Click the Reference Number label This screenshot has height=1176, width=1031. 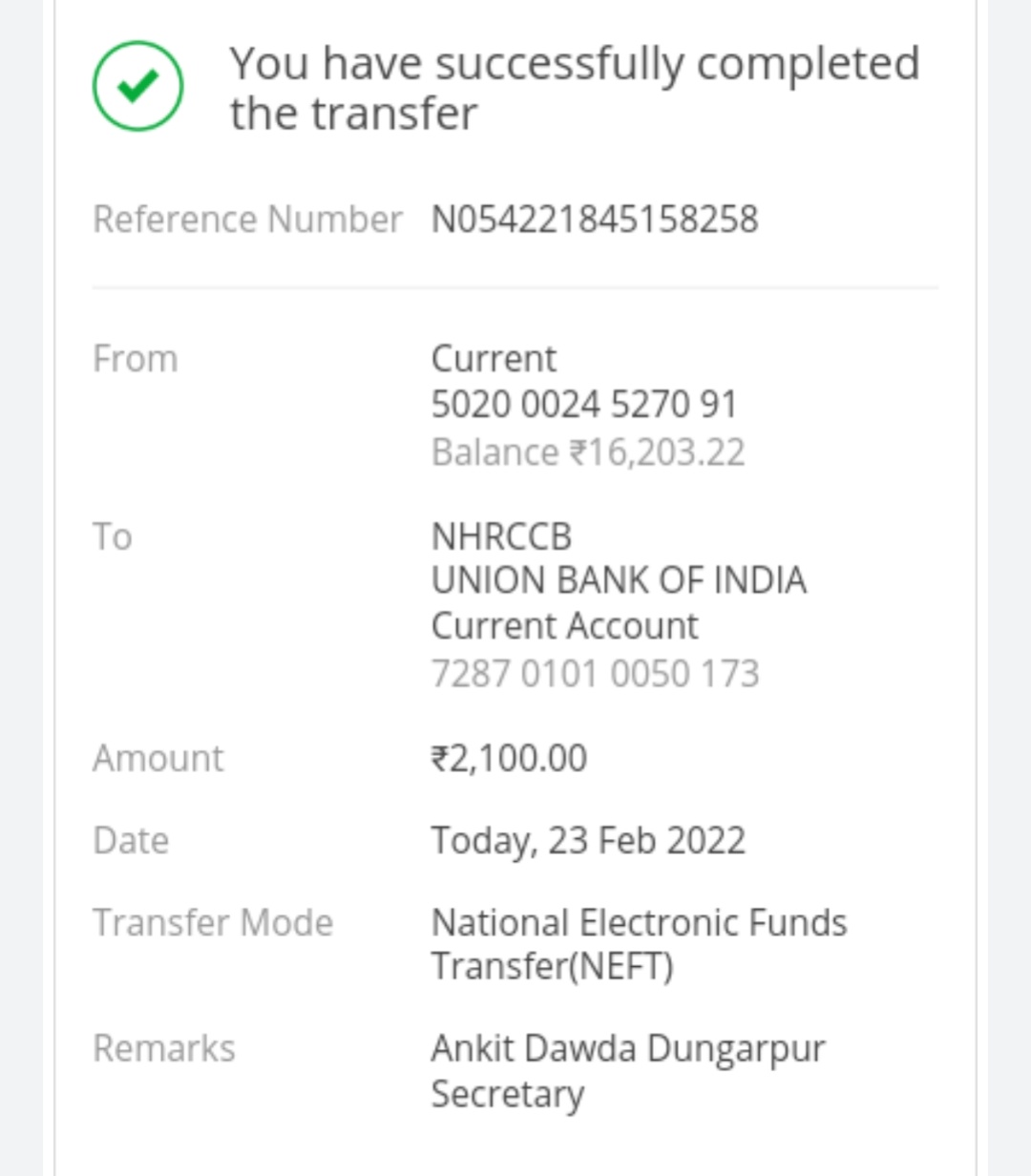[247, 220]
